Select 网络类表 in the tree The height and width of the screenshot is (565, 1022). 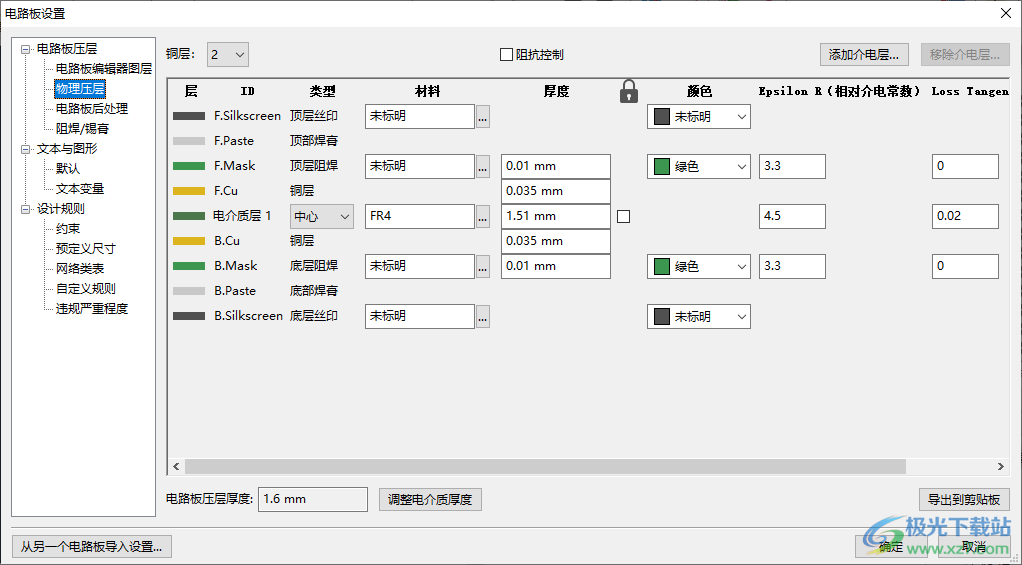80,269
